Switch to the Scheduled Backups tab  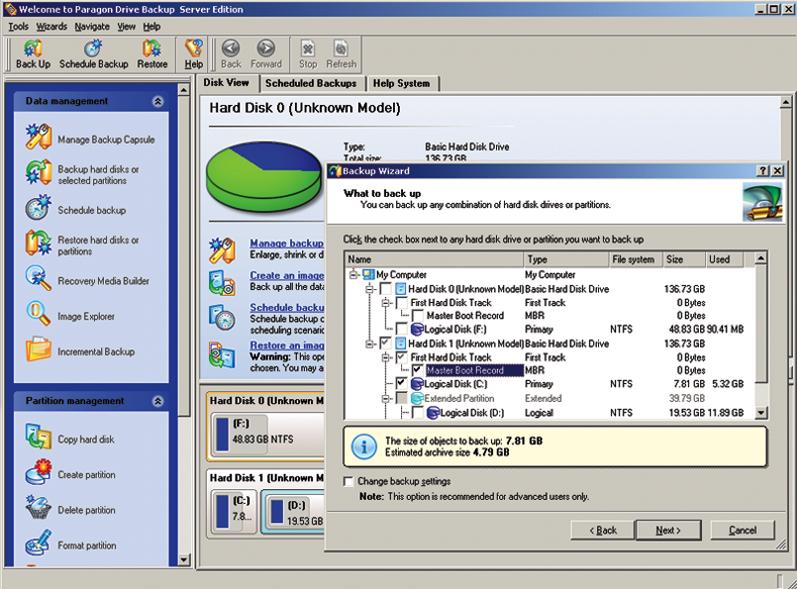[311, 83]
